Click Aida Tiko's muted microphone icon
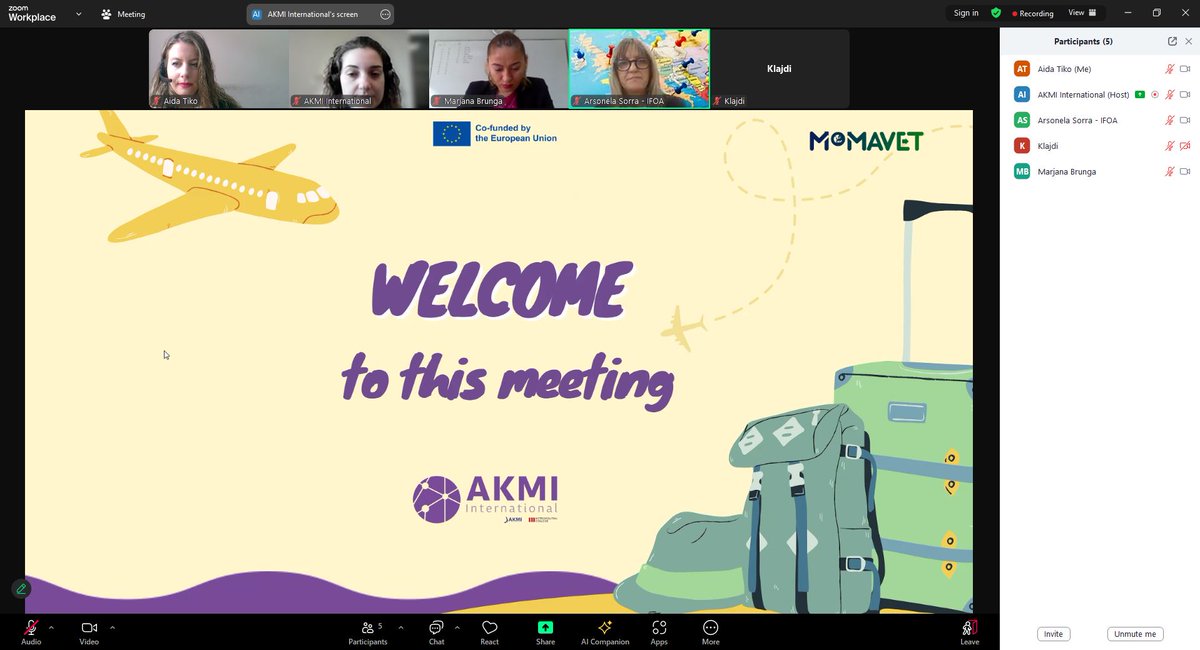The image size is (1200, 650). 1170,68
